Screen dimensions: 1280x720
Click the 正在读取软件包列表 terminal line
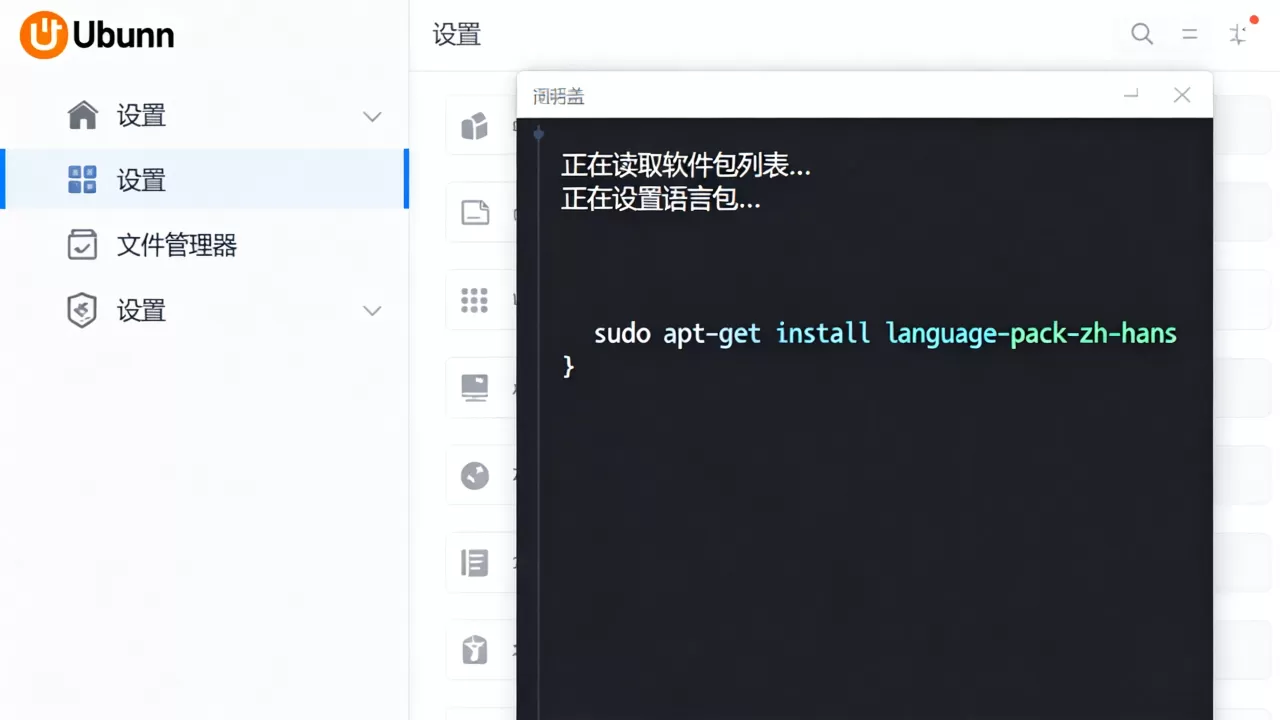pos(686,166)
